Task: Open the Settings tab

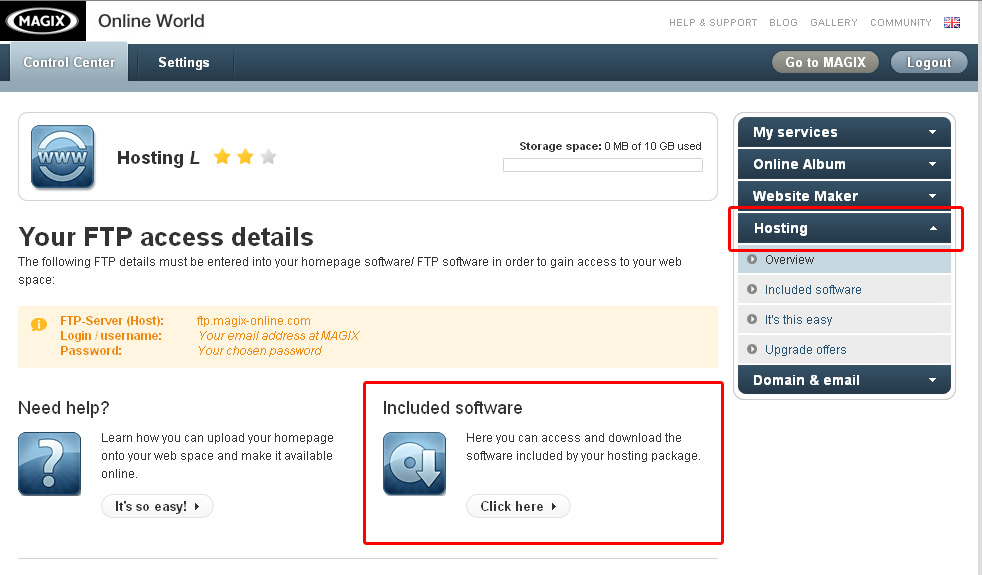Action: click(183, 63)
